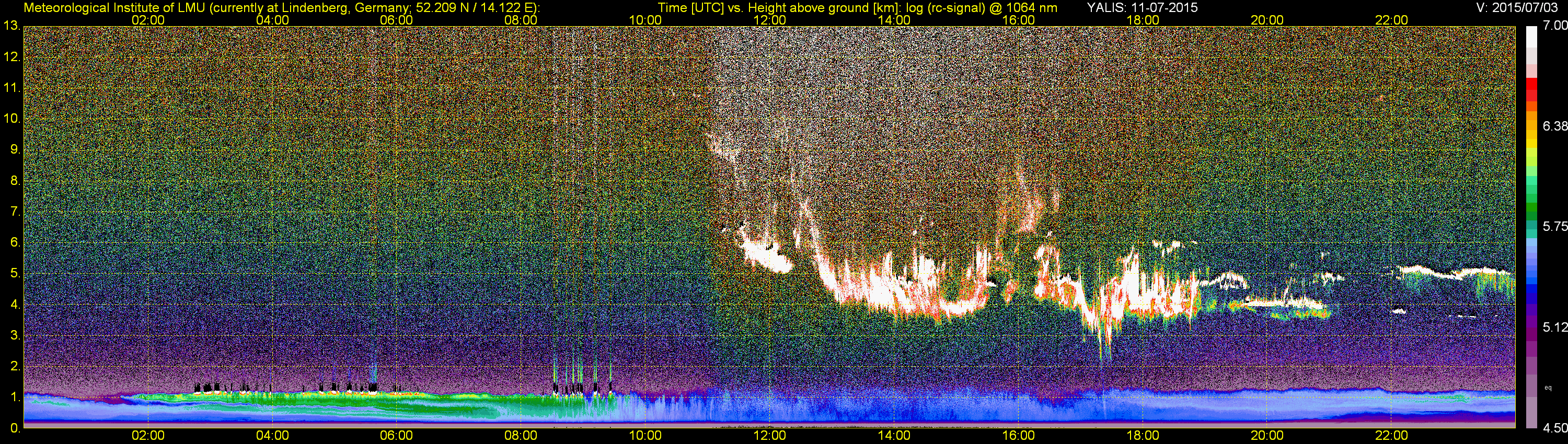
Task: Click the 9. height axis label
Action: pyautogui.click(x=15, y=149)
